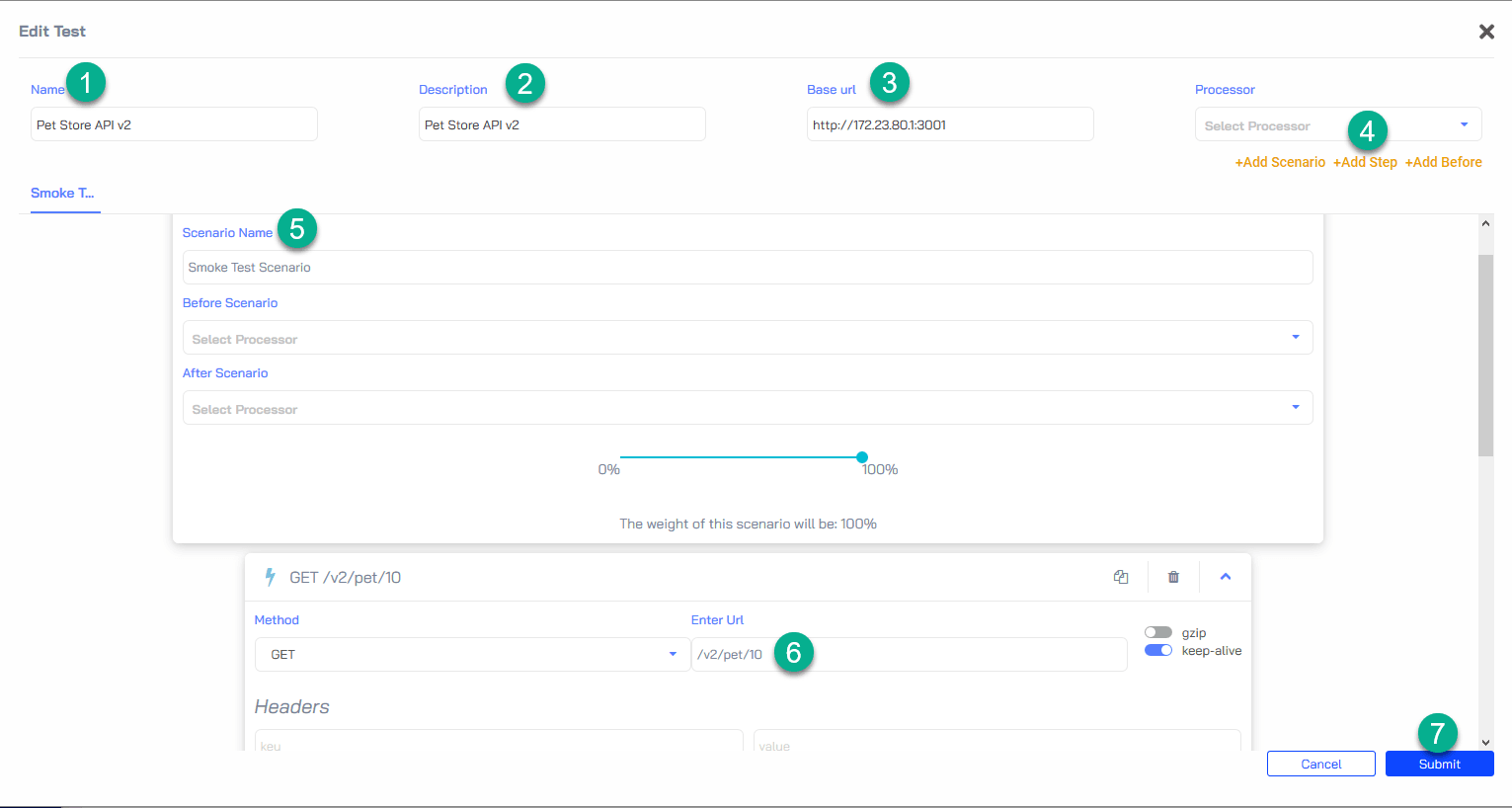The width and height of the screenshot is (1512, 808).
Task: Click +Add Step
Action: coord(1365,161)
